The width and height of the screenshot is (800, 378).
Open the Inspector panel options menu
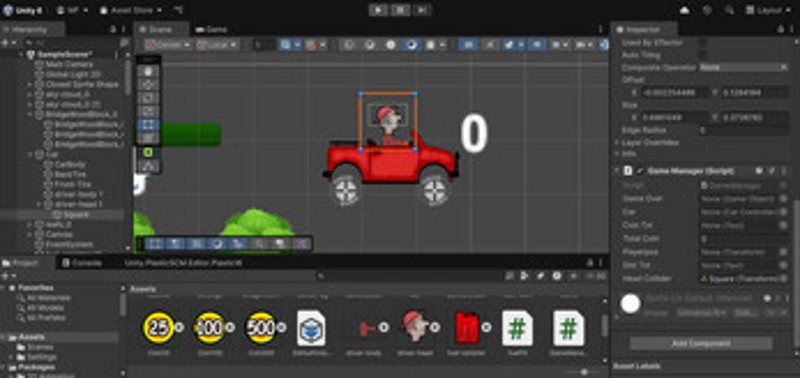tap(791, 30)
